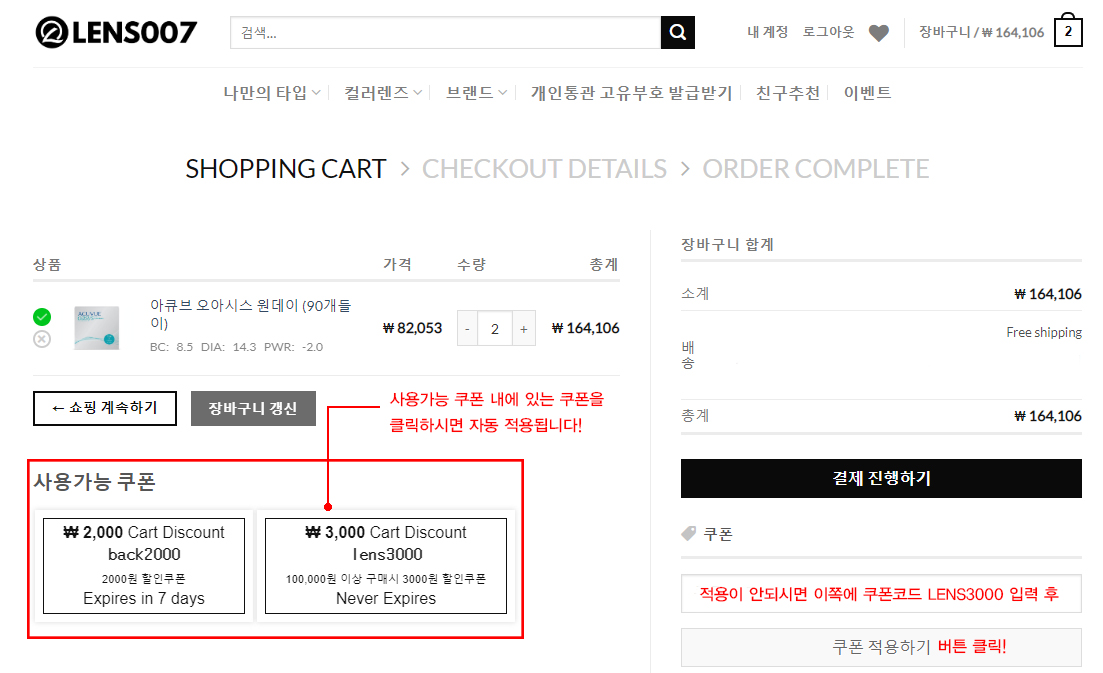Expand the 브랜드 dropdown menu
1103x673 pixels.
477,93
